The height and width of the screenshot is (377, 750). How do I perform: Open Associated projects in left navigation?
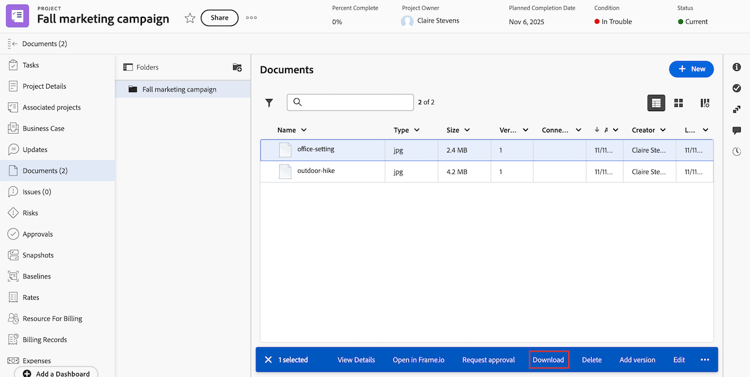pos(57,107)
